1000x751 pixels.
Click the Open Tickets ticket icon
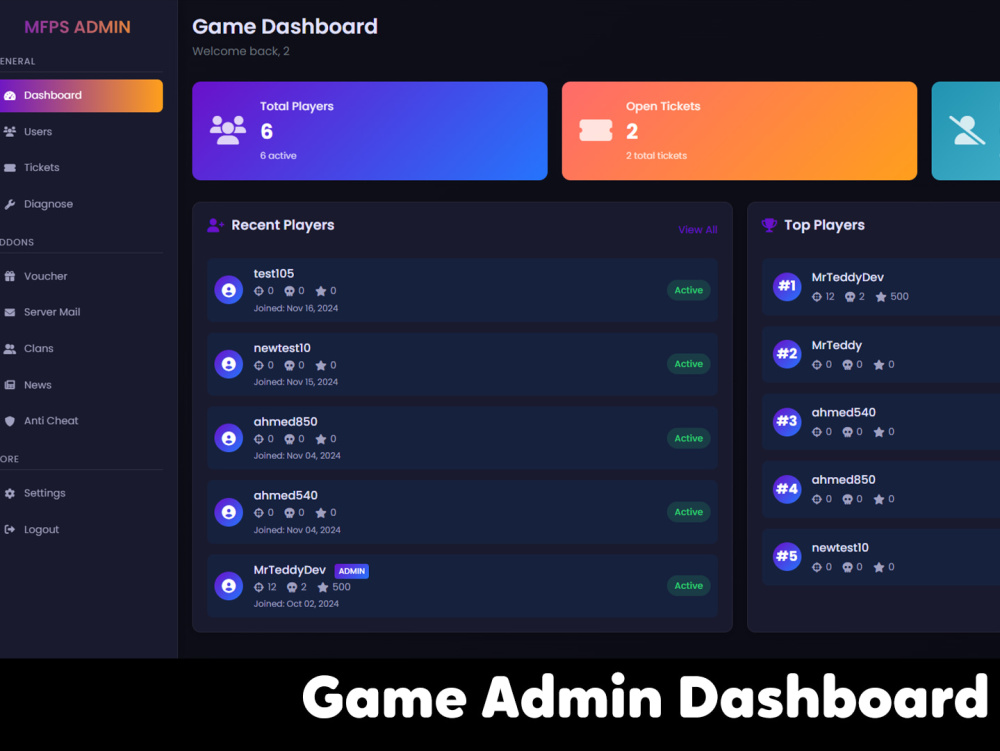(596, 130)
